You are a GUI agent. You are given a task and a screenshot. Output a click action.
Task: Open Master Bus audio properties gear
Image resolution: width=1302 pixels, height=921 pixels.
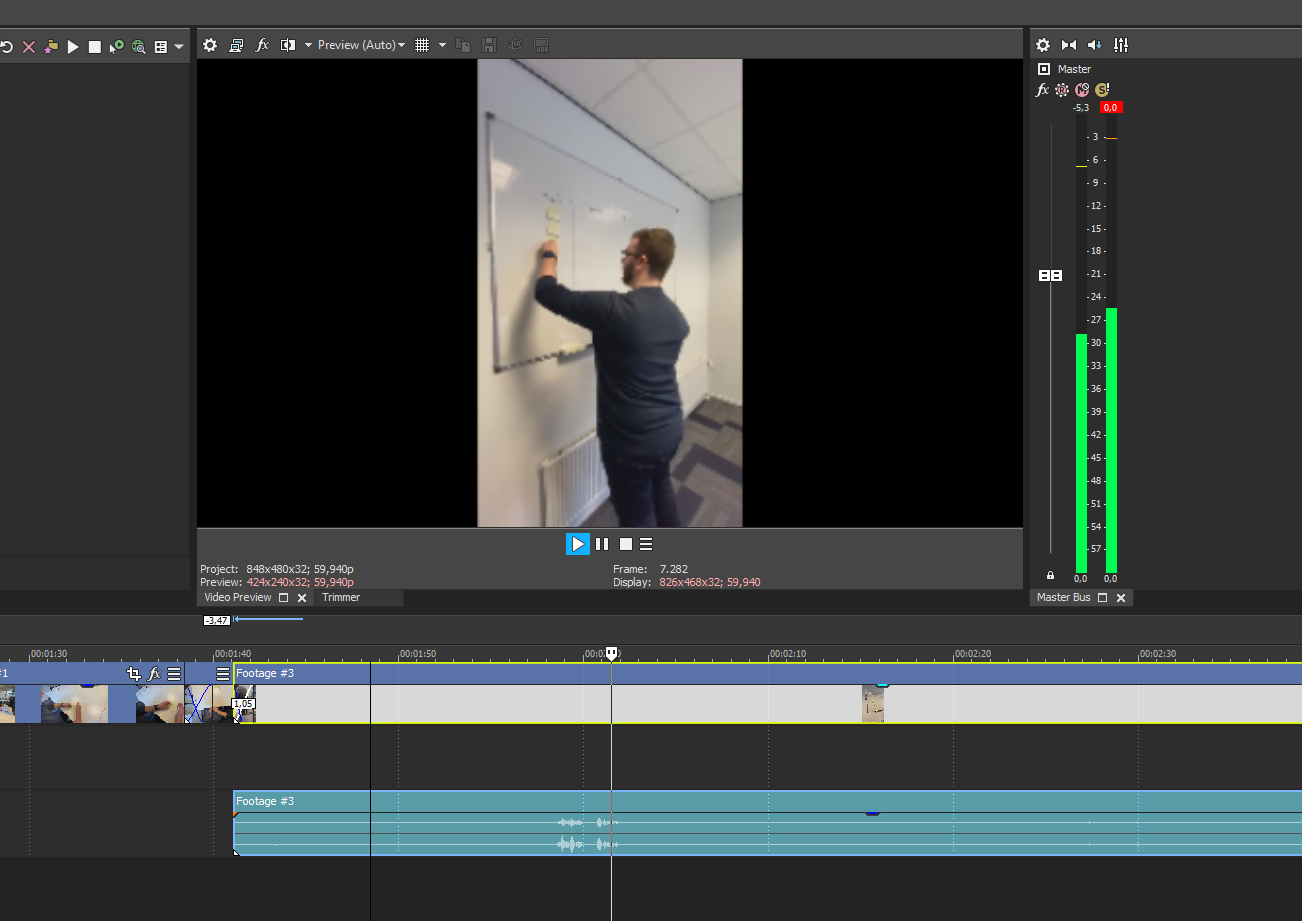click(1043, 45)
